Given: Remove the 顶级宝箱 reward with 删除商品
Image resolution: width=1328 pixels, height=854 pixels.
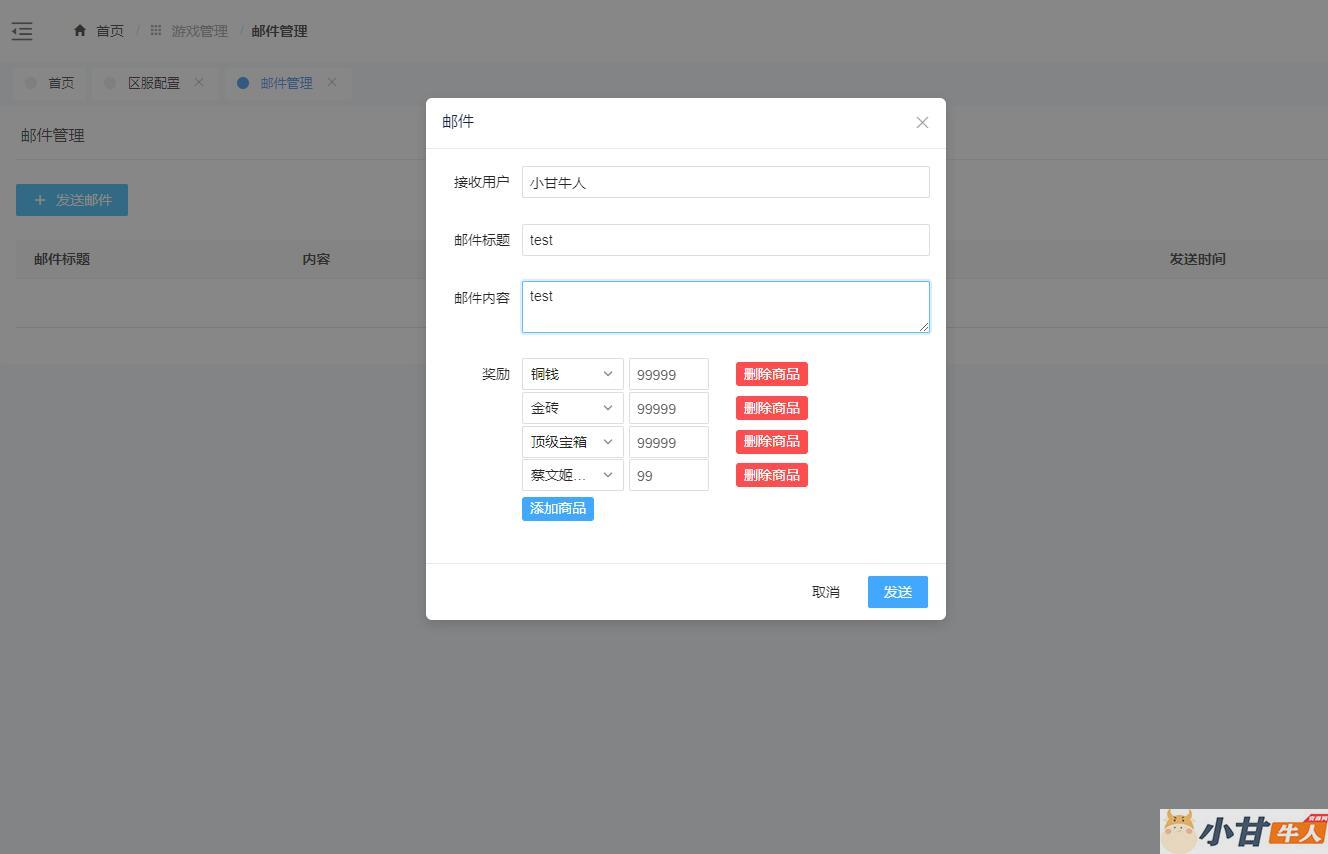Looking at the screenshot, I should click(x=771, y=442).
